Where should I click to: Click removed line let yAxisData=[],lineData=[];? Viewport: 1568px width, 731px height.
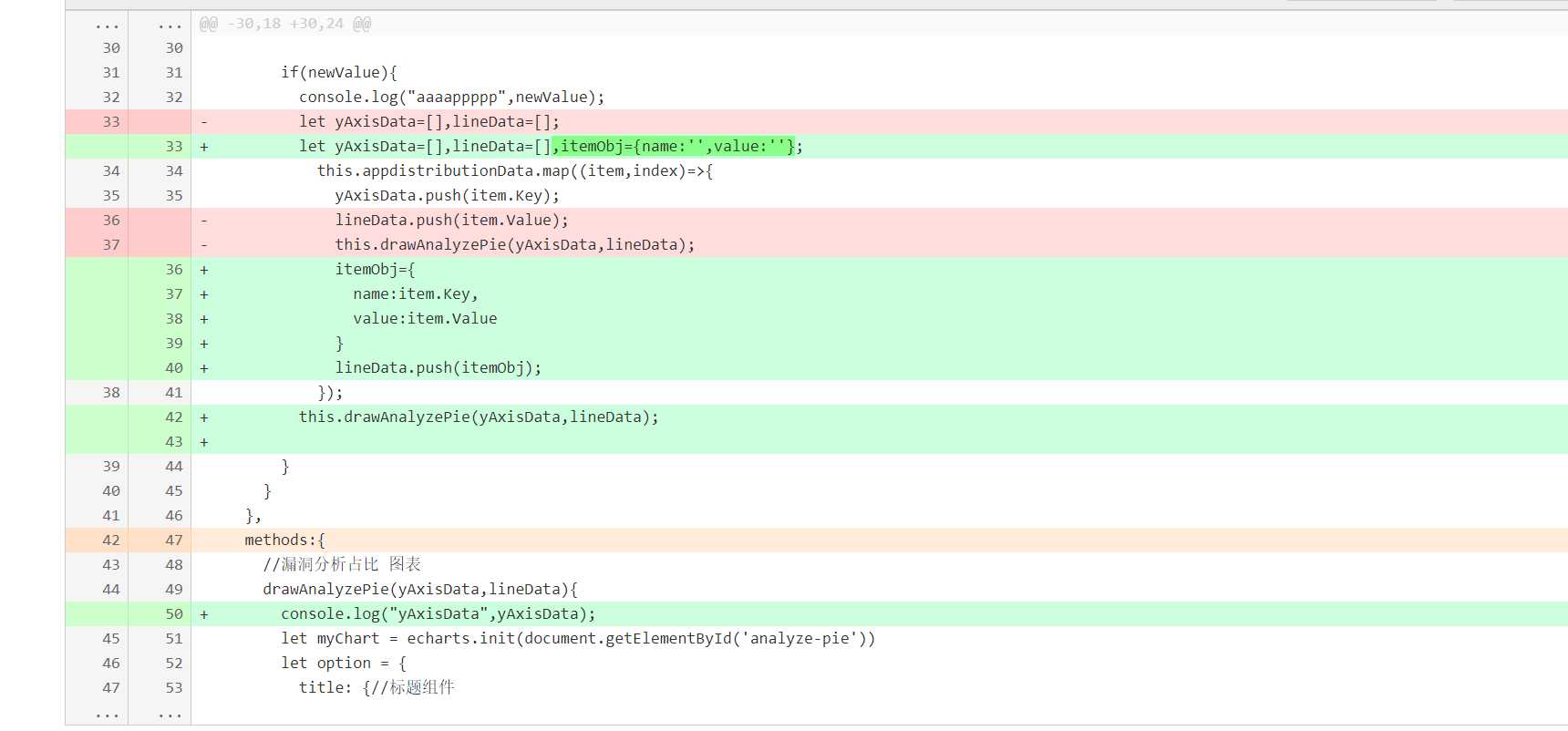(x=429, y=121)
